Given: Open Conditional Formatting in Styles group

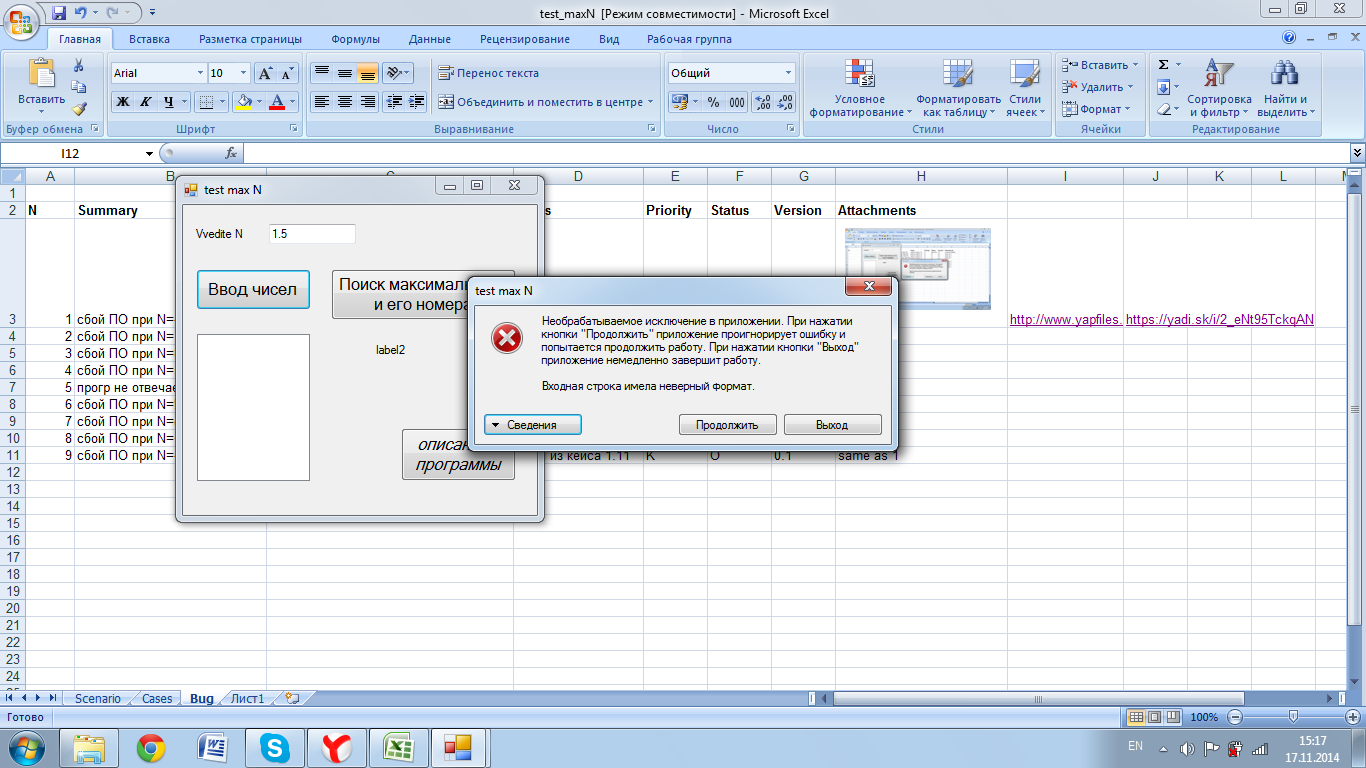Looking at the screenshot, I should point(860,88).
